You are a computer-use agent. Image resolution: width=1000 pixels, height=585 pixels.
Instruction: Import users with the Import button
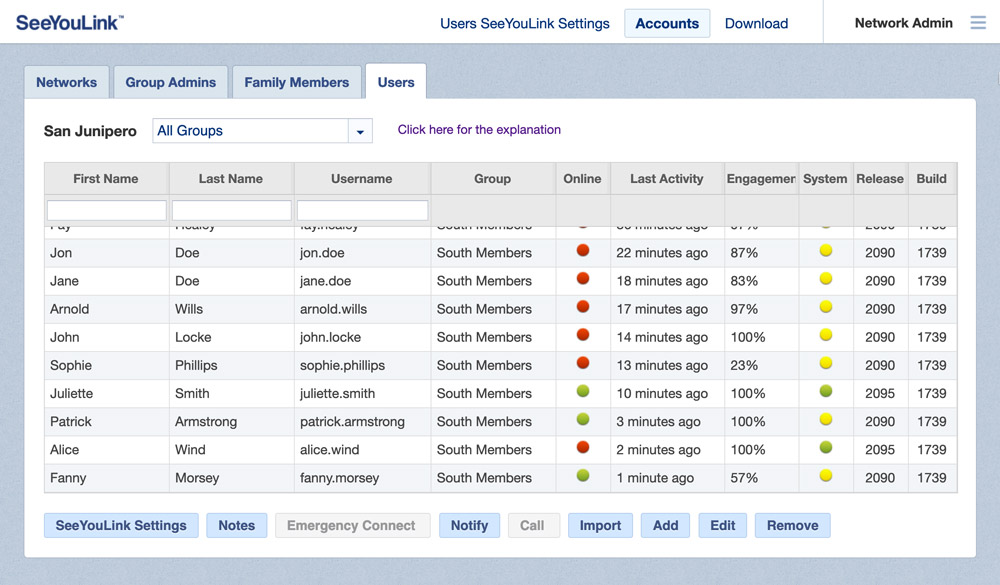tap(600, 526)
